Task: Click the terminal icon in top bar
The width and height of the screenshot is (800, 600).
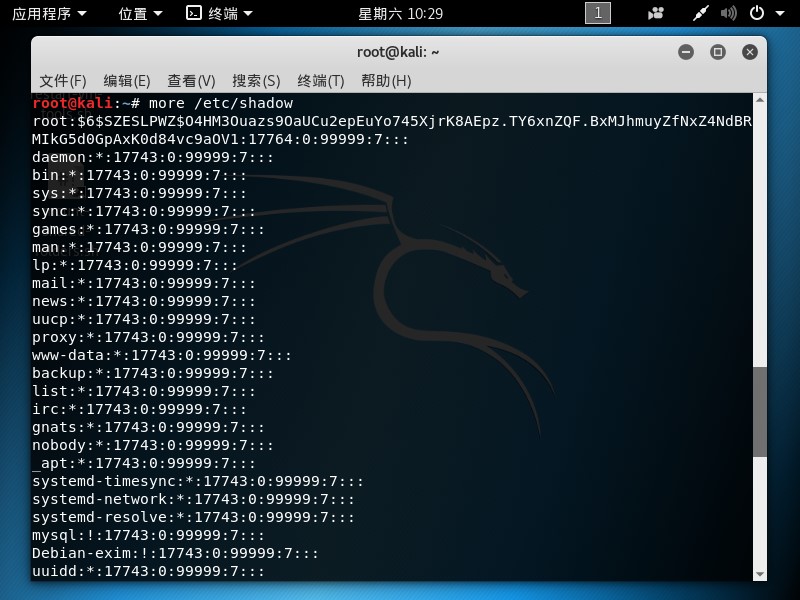Action: 194,13
